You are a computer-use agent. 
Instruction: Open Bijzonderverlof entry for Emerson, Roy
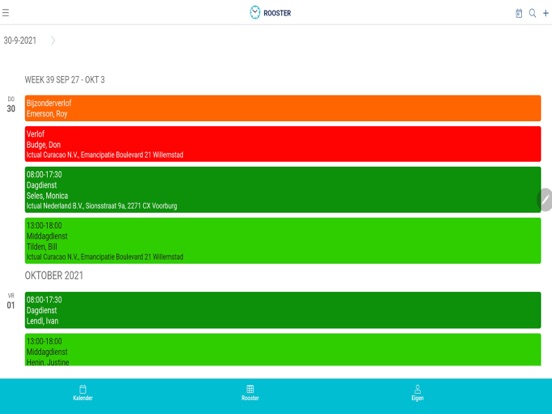(x=283, y=108)
